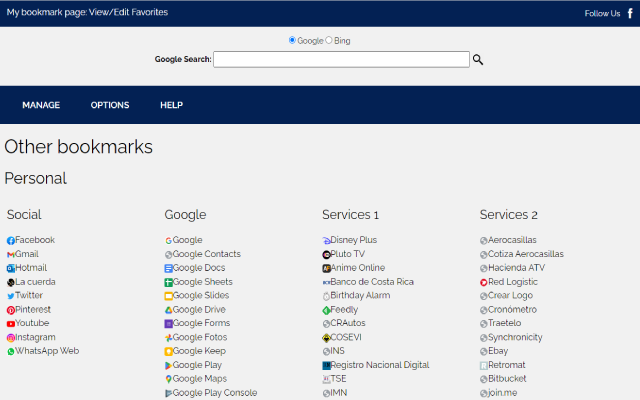
Task: Click the Google Drive bookmark icon
Action: click(169, 310)
